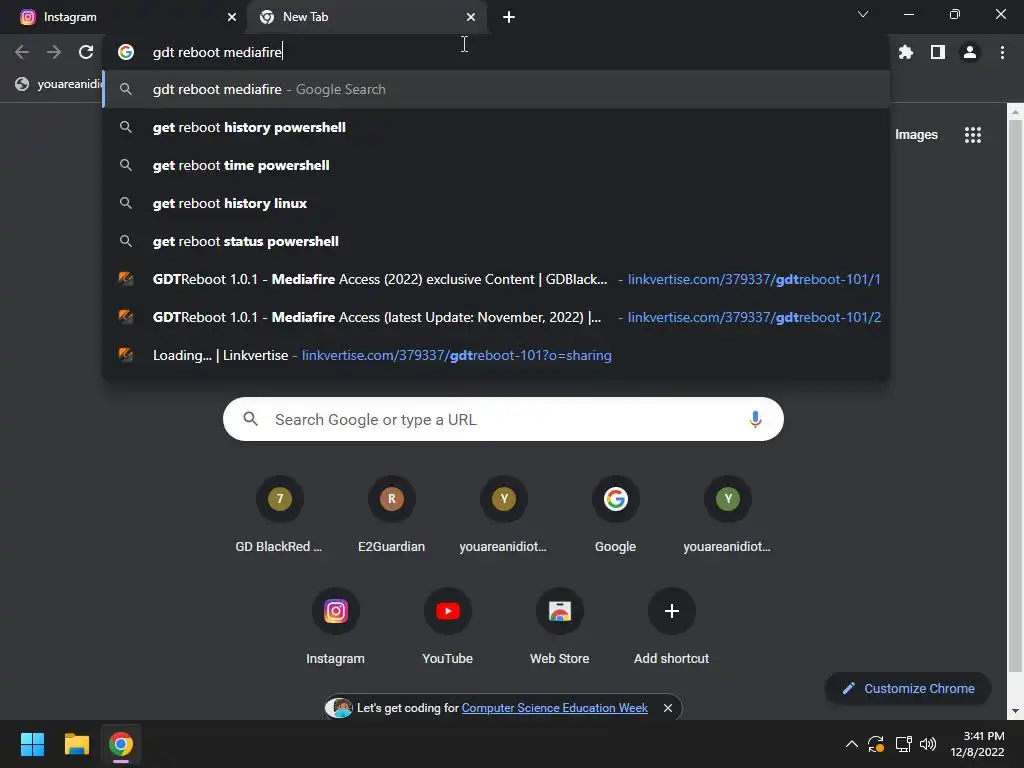Dismiss the Education Week promo
Image resolution: width=1024 pixels, height=768 pixels.
667,708
